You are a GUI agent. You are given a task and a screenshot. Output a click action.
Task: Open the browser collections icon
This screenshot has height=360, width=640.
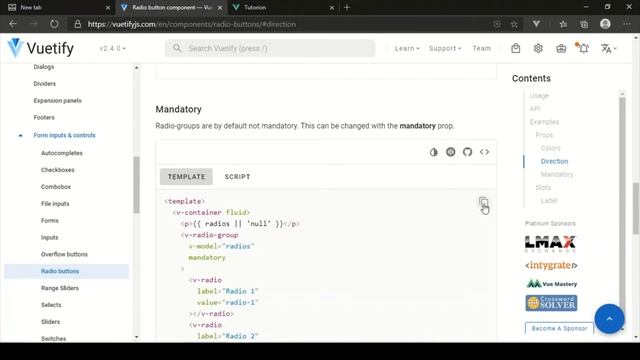coord(584,24)
